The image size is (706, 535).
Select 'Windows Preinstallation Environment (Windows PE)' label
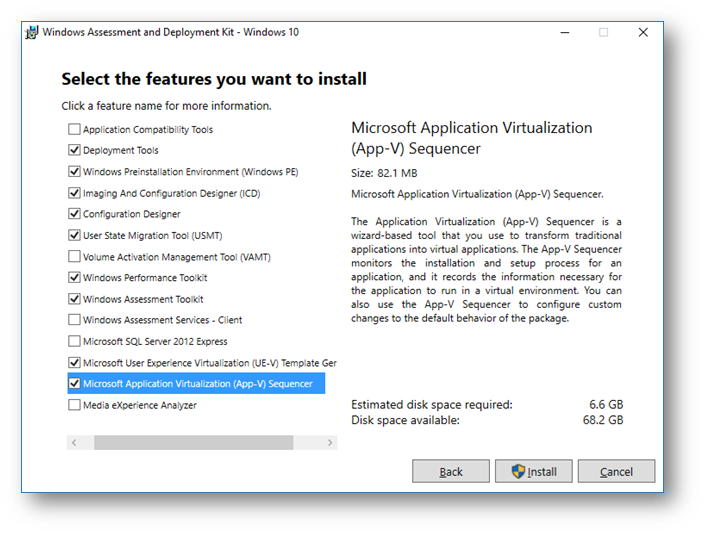[190, 172]
